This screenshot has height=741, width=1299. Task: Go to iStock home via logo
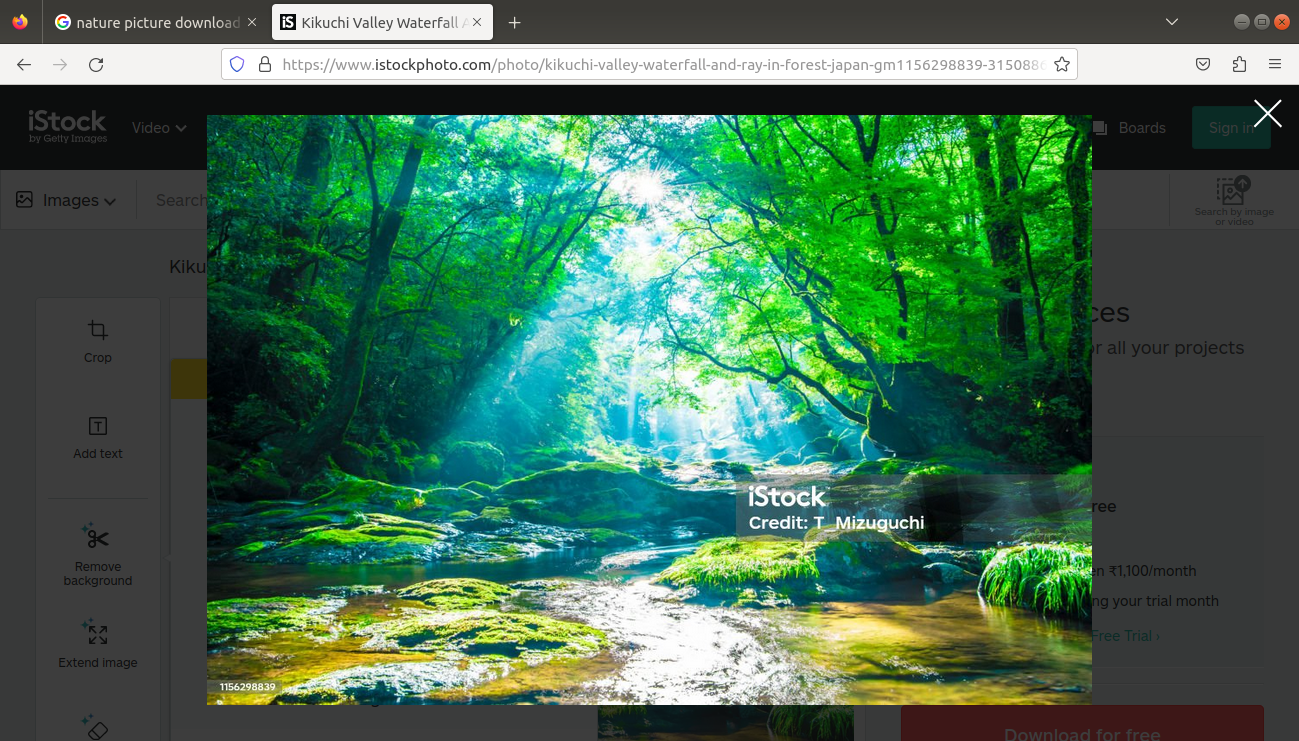coord(67,126)
